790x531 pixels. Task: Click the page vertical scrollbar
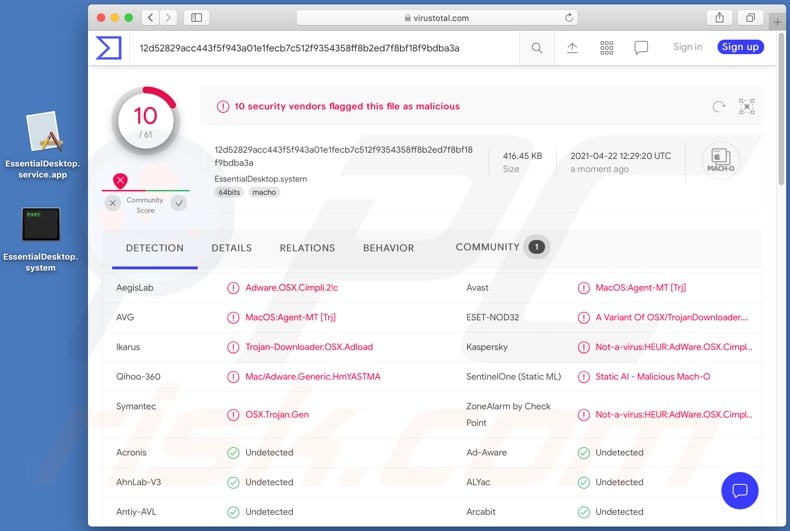coord(781,108)
